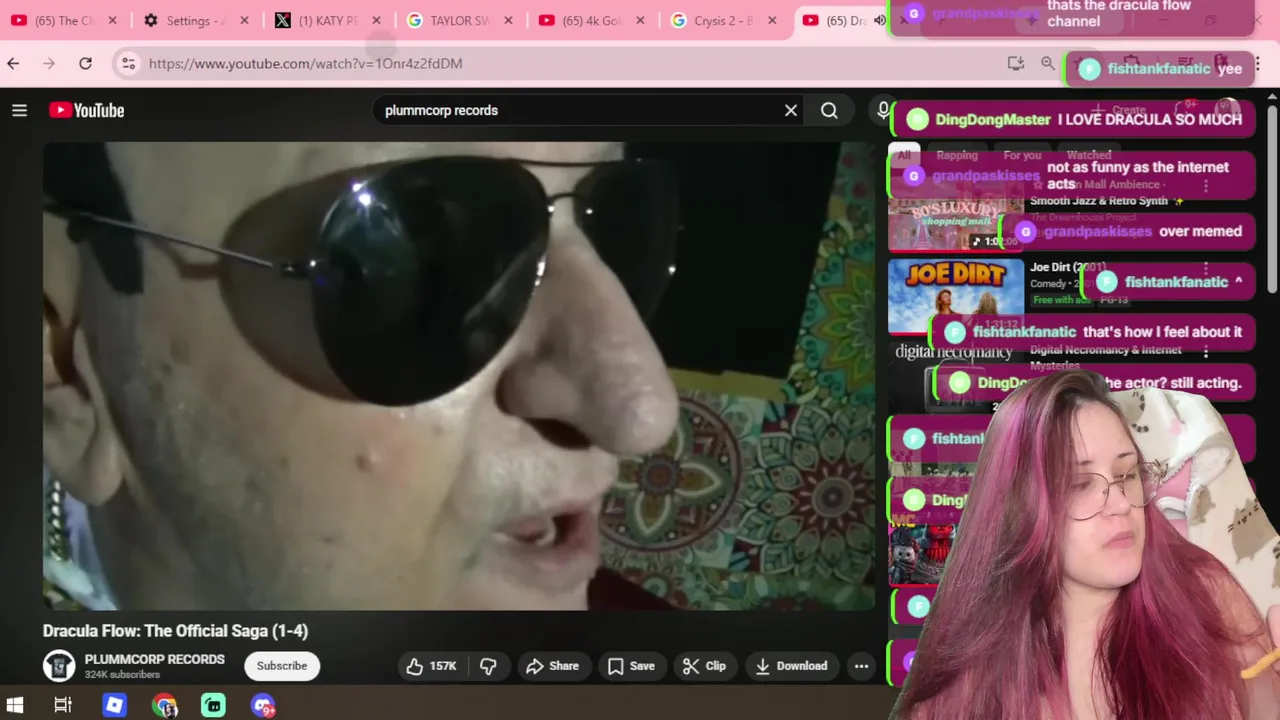Viewport: 1280px width, 720px height.
Task: Switch to the Settings tab
Action: 196,20
